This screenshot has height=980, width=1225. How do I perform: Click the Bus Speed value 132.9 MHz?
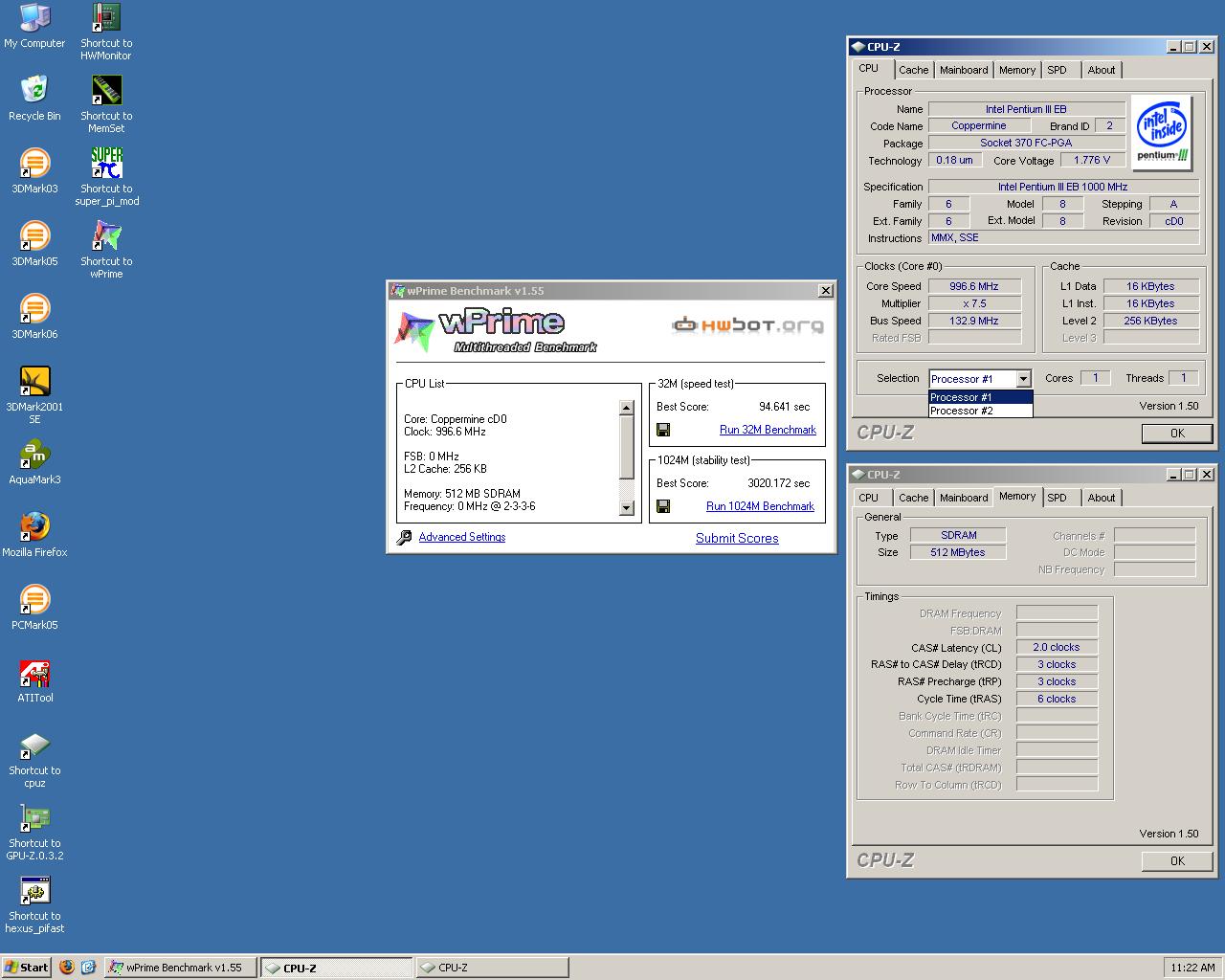point(974,321)
